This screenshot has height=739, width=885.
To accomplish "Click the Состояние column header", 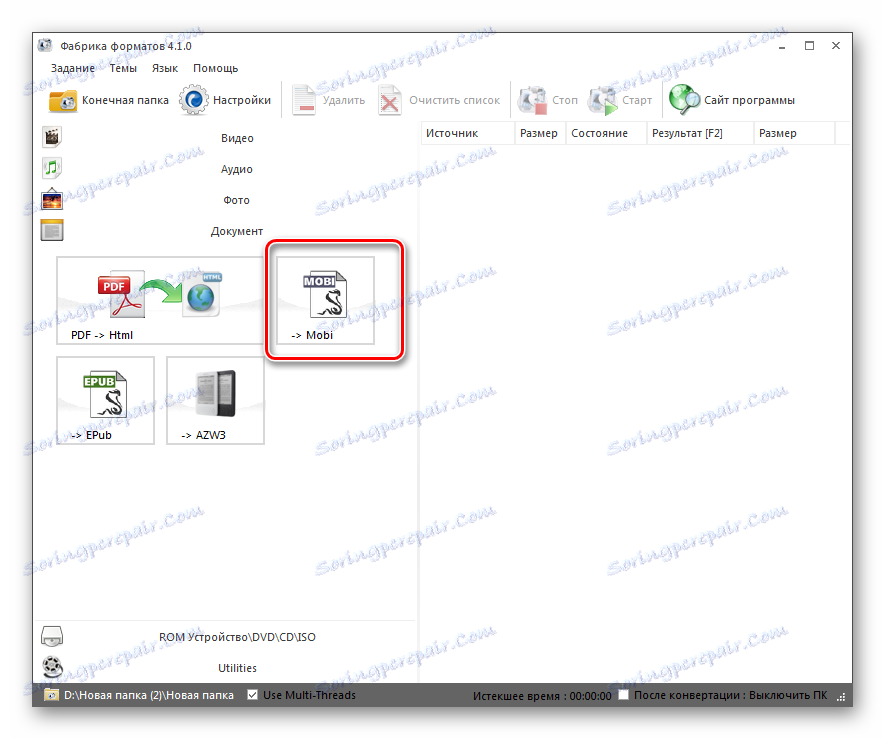I will pyautogui.click(x=606, y=133).
